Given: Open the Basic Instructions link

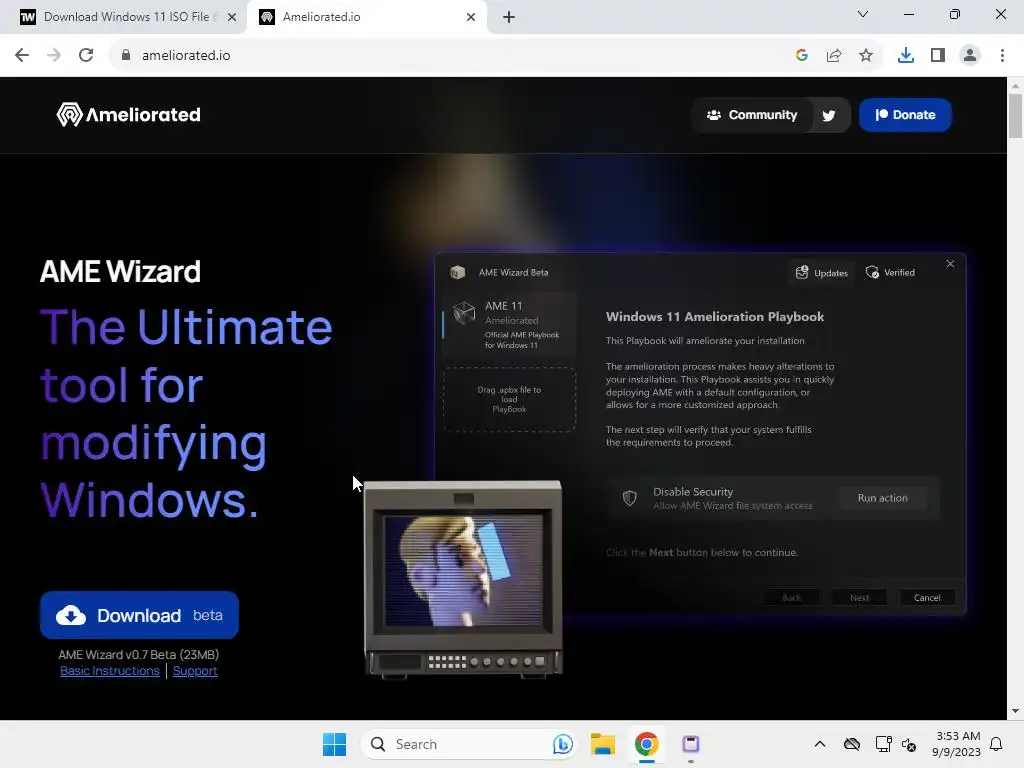Looking at the screenshot, I should tap(110, 671).
